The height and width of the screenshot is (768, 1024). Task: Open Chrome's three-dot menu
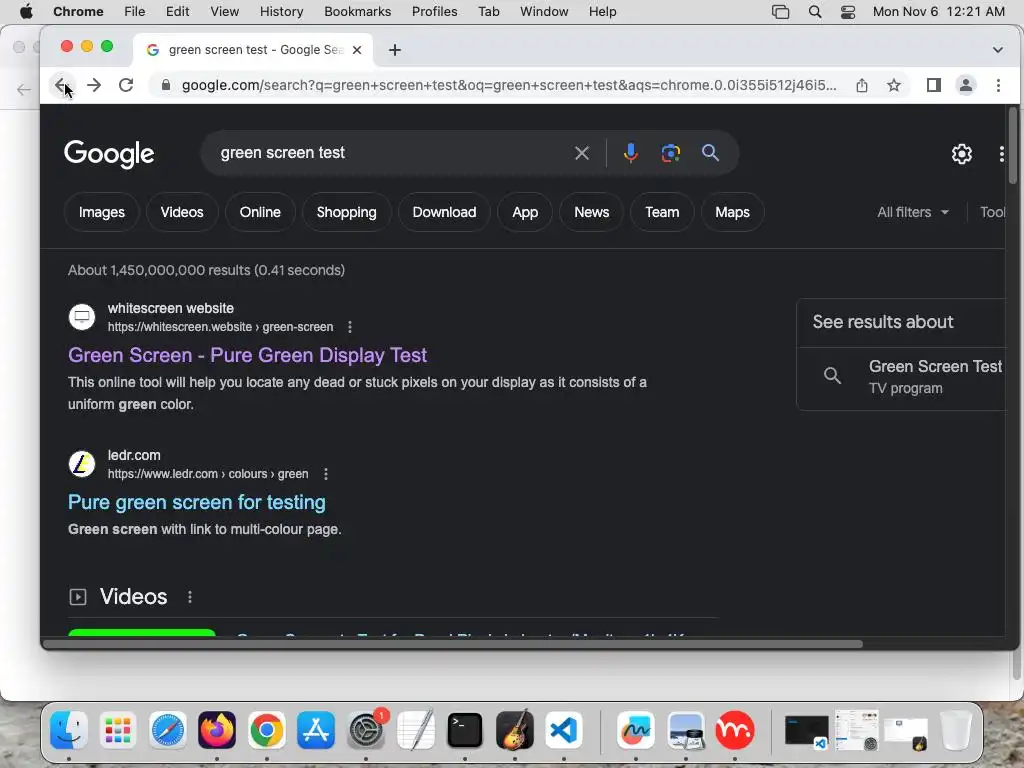point(998,85)
